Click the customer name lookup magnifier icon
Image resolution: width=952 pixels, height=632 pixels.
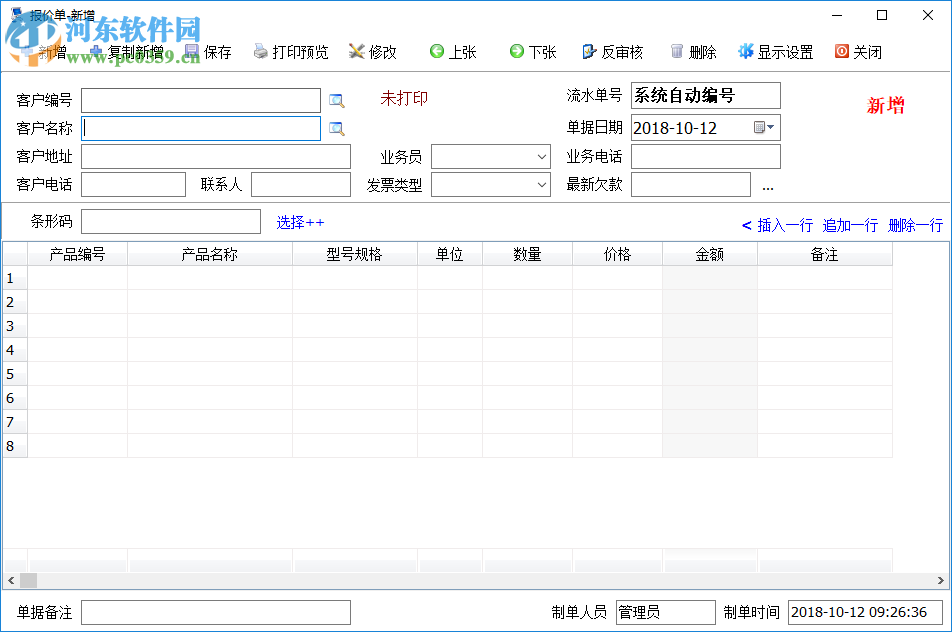coord(336,128)
